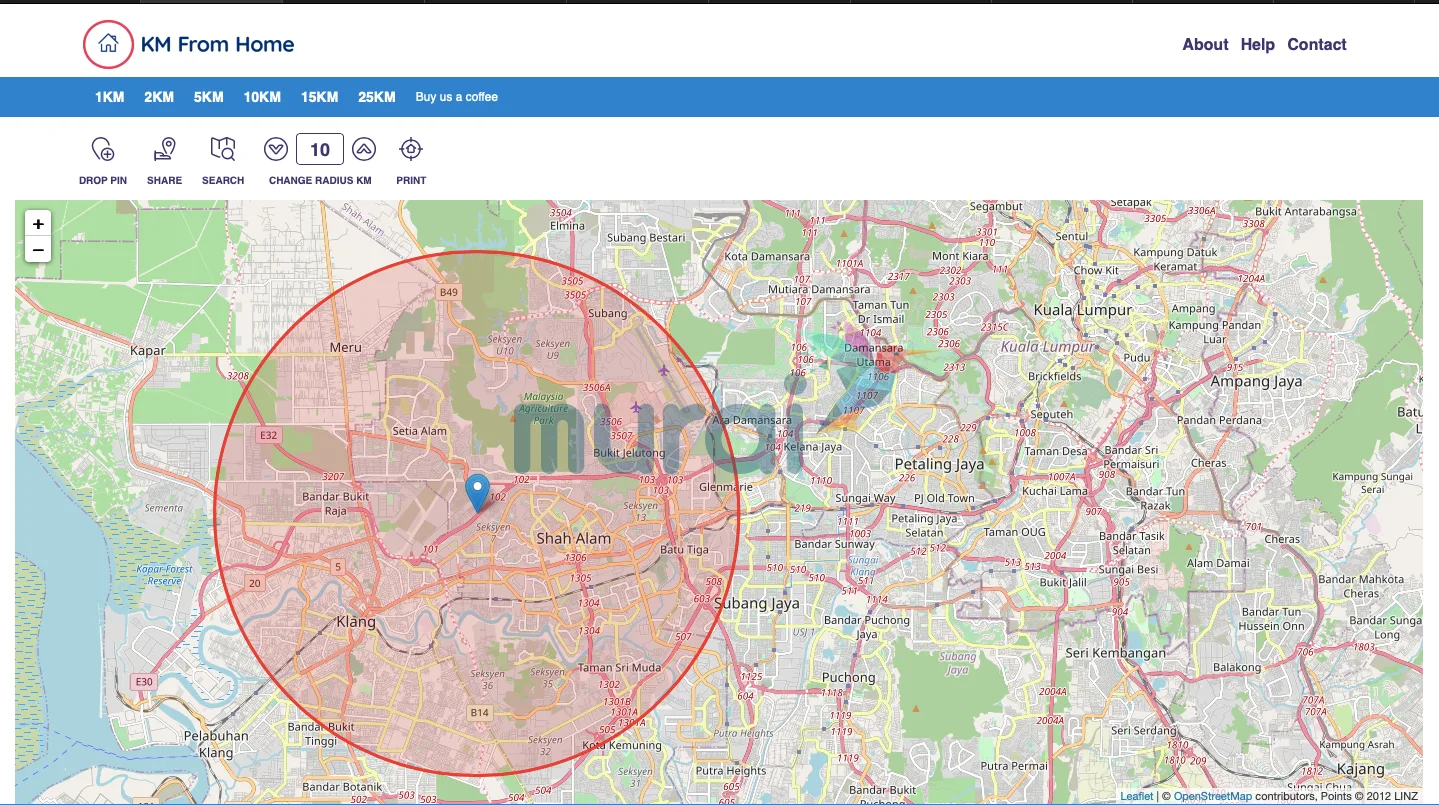Viewport: 1439px width, 805px height.
Task: Open the Help page
Action: click(1257, 44)
